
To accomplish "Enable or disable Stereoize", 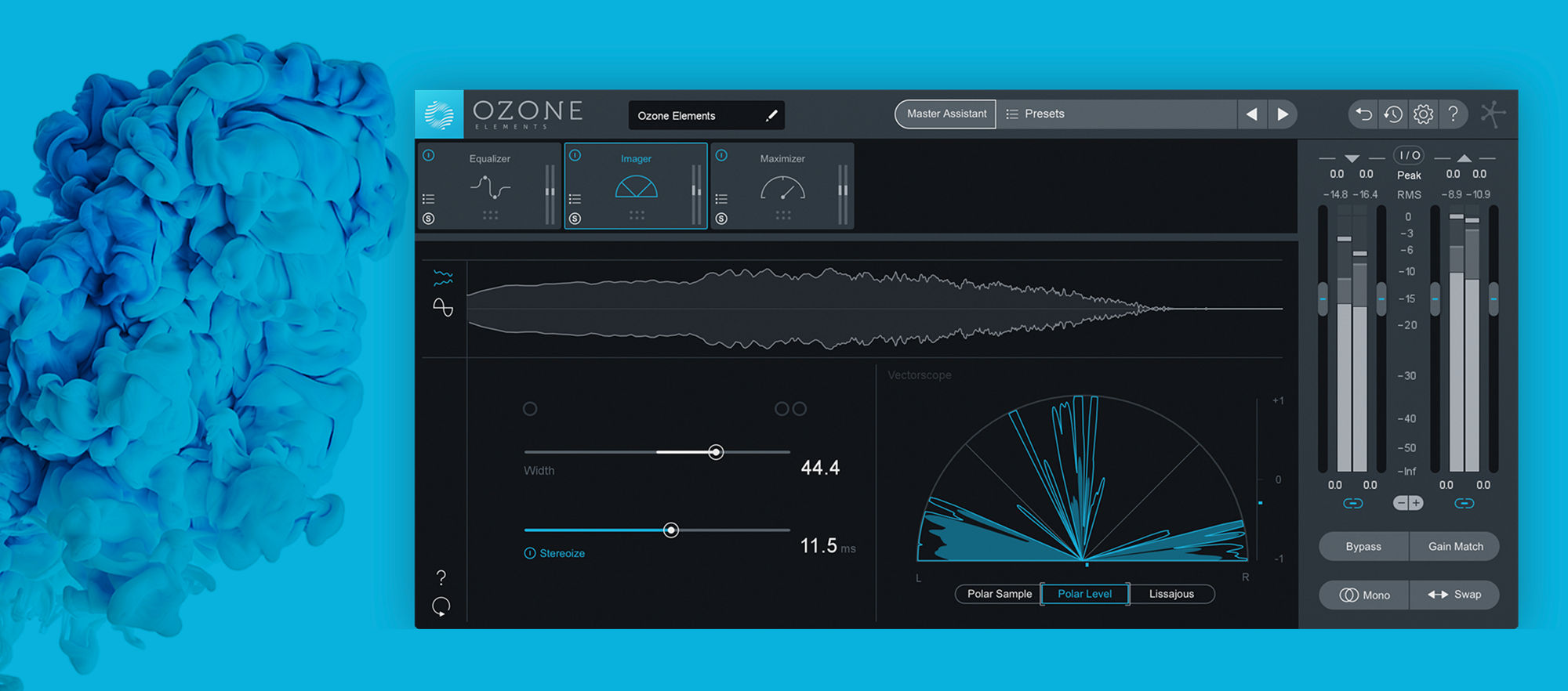I will (x=530, y=553).
